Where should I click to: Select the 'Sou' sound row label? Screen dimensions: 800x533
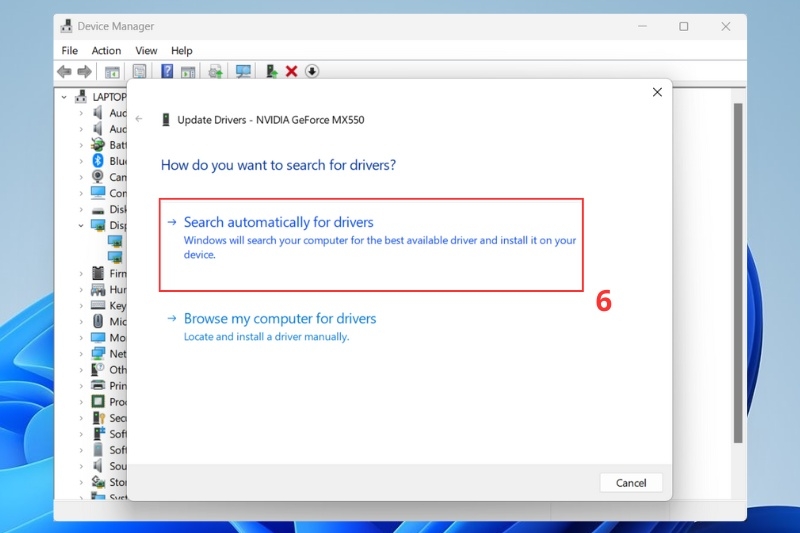pos(118,466)
